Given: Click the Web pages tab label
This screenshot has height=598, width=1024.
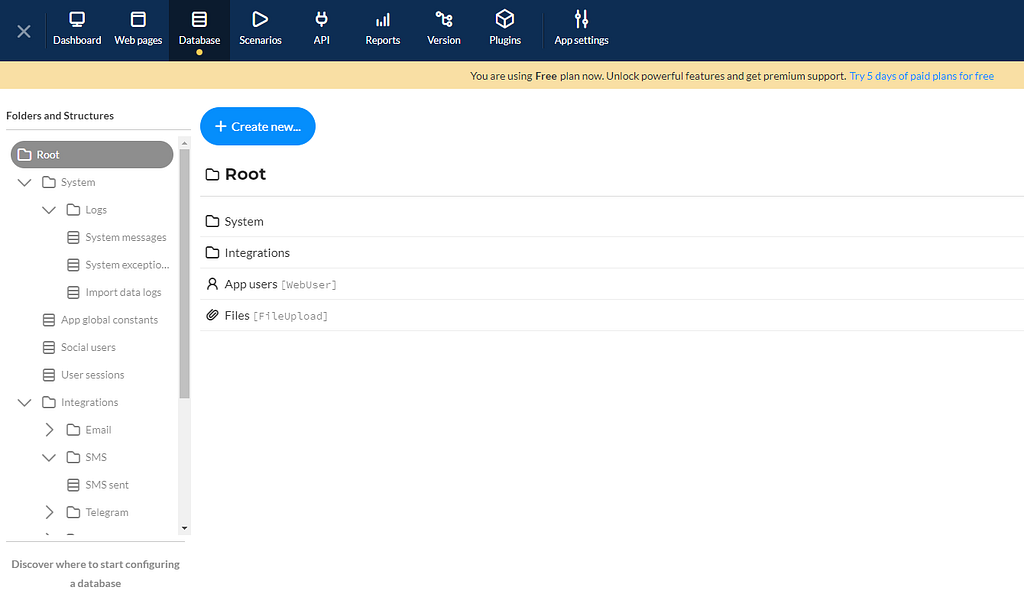Looking at the screenshot, I should (x=138, y=40).
